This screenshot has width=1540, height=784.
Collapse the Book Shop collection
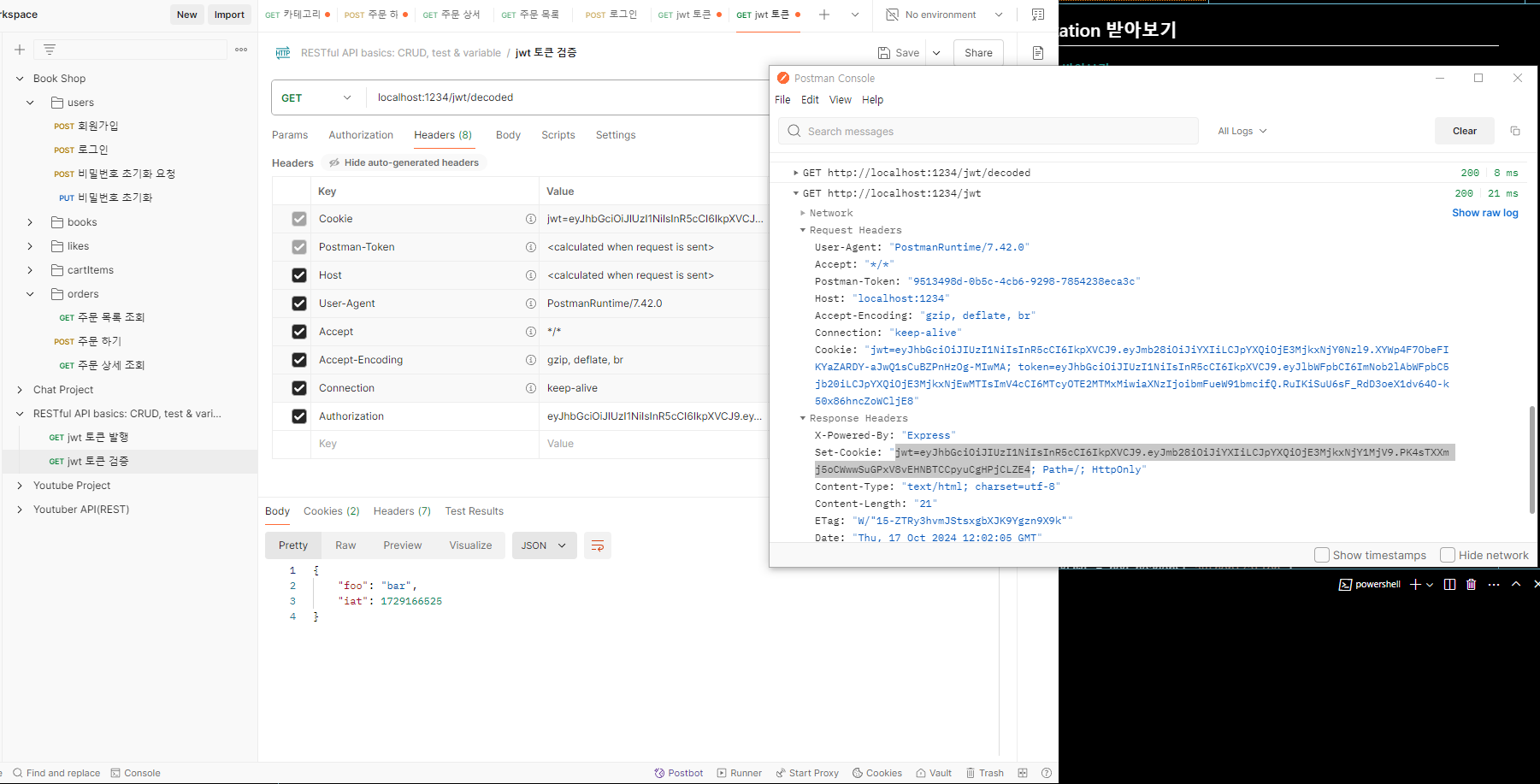(x=20, y=79)
